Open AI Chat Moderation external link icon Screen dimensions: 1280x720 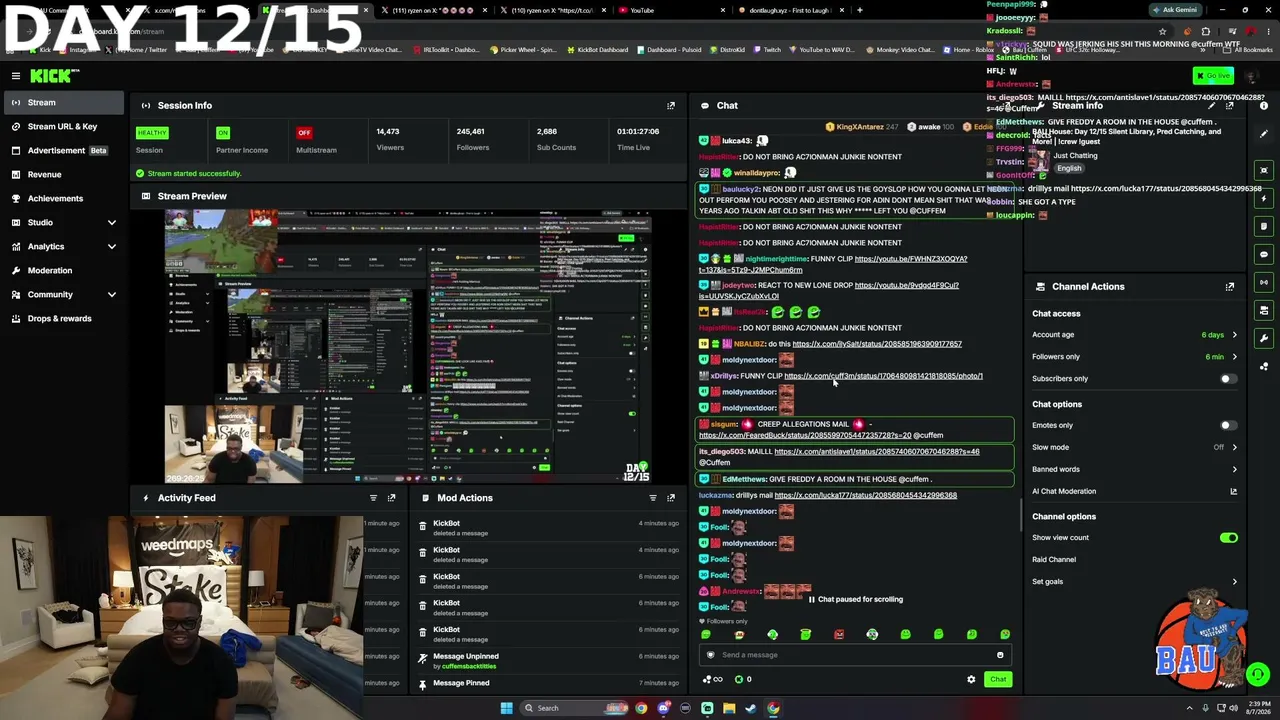(1233, 491)
